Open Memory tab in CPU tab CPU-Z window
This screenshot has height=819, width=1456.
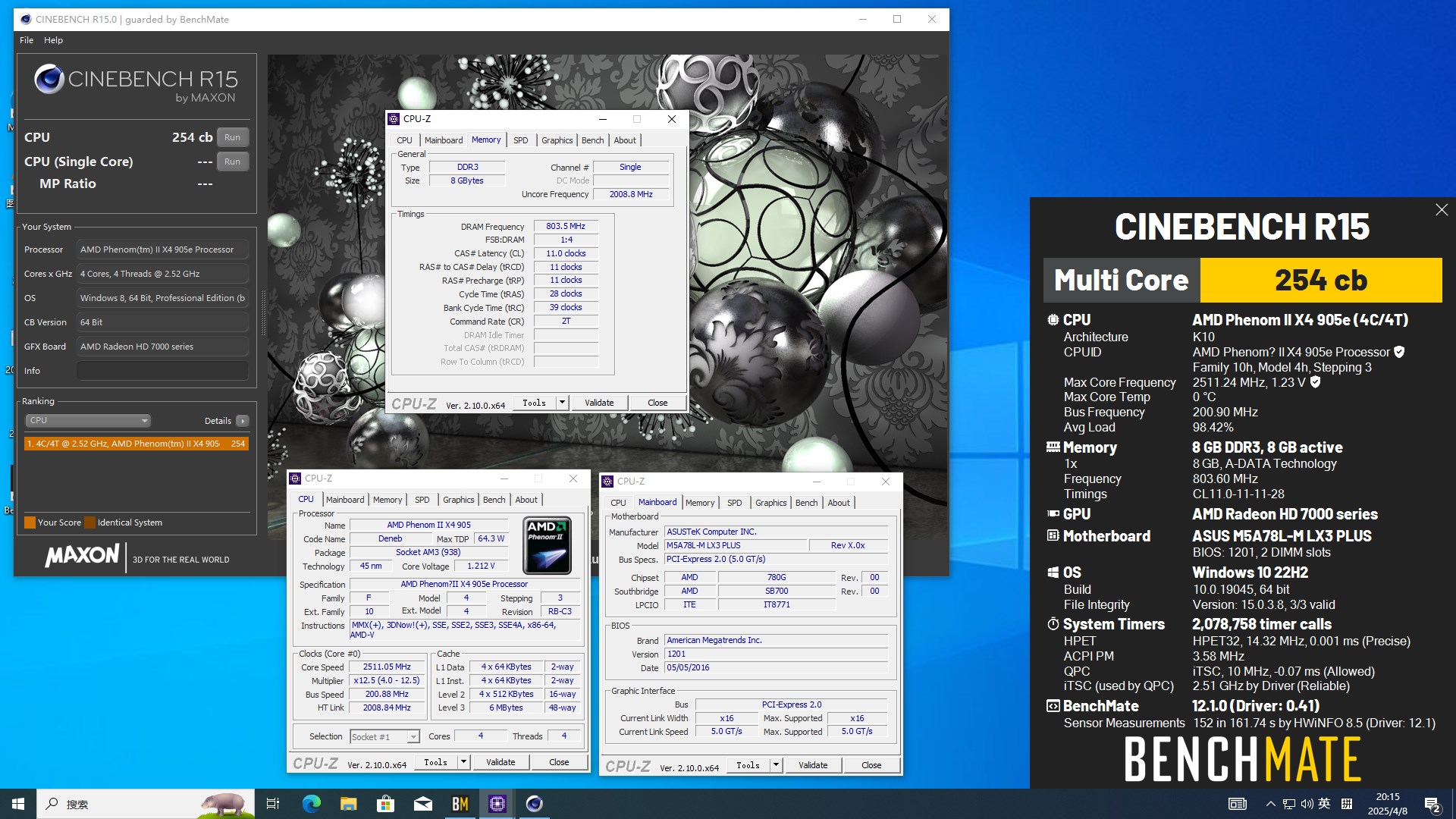pos(388,500)
